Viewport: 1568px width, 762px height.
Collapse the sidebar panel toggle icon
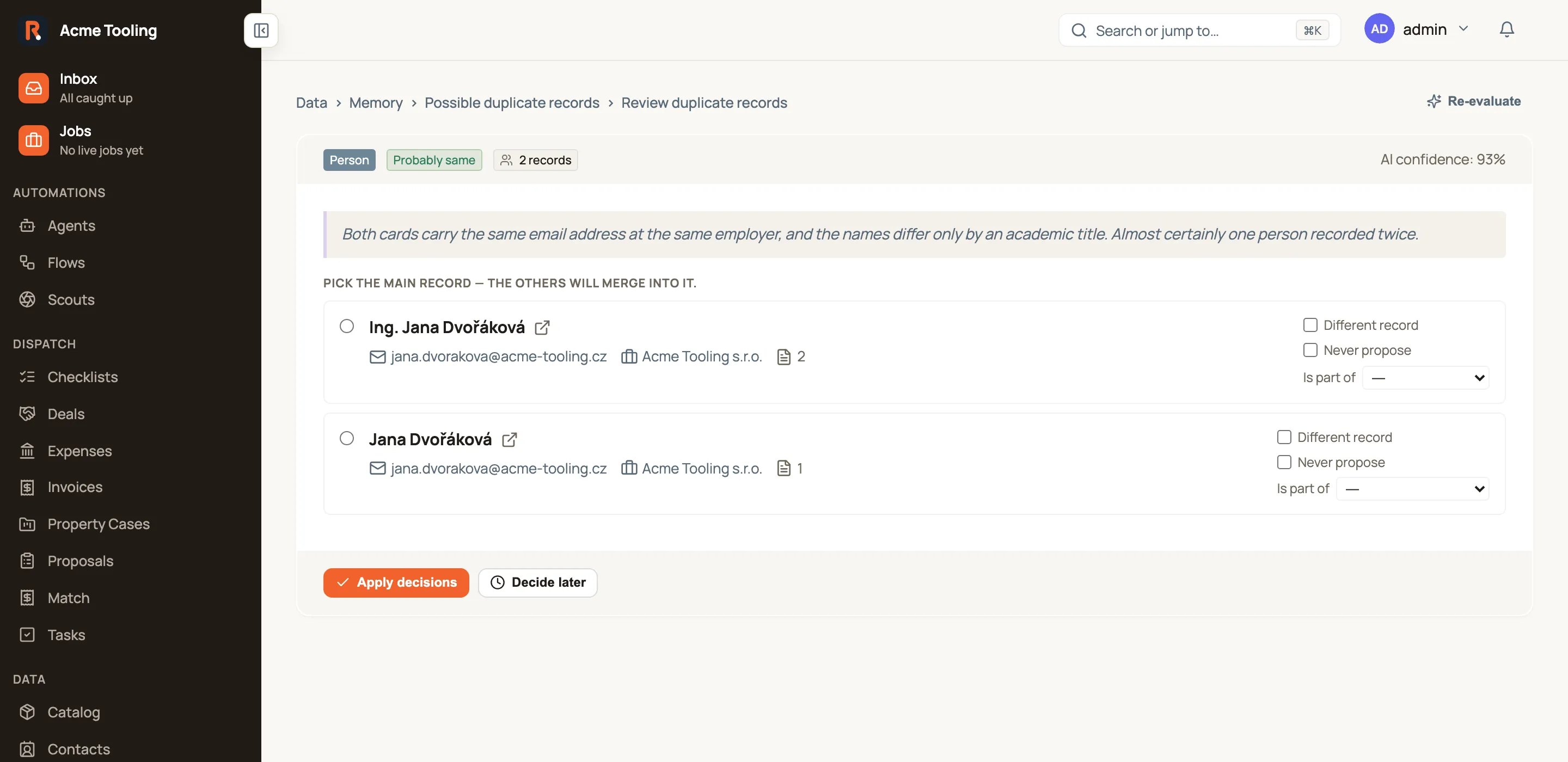click(x=261, y=30)
